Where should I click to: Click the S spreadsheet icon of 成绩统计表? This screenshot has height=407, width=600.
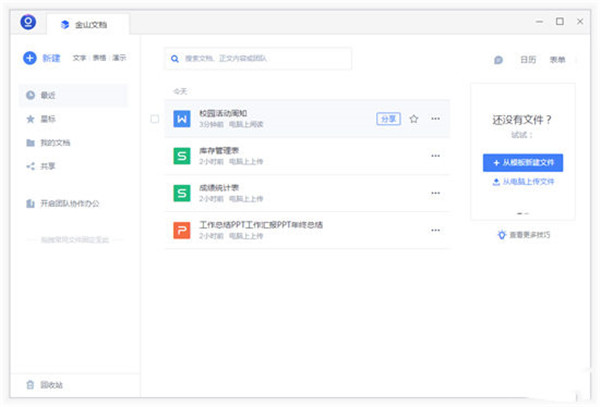(182, 193)
